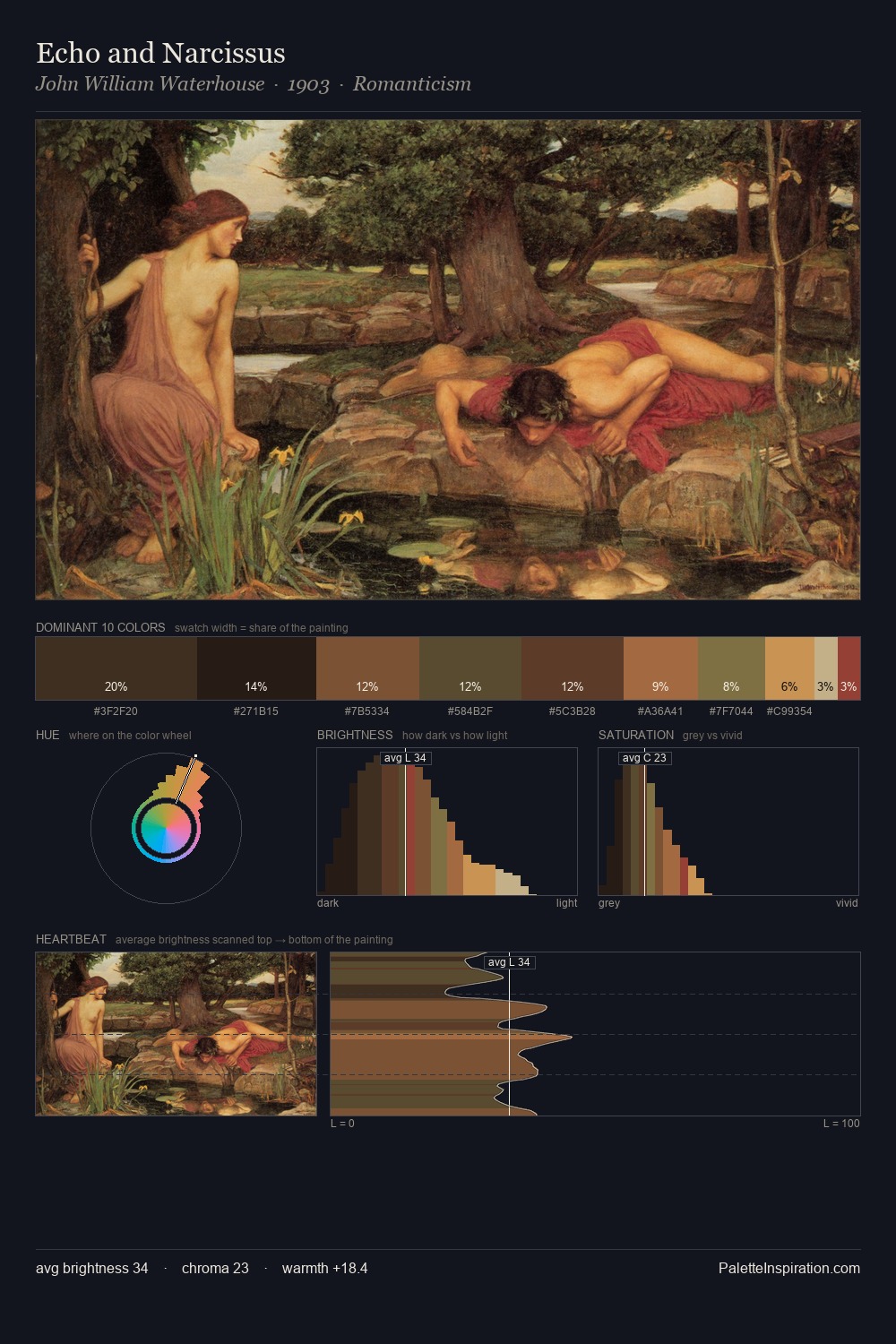Click 'avg brightness 34' in the footer
Screen dimensions: 896x1344
(92, 1269)
